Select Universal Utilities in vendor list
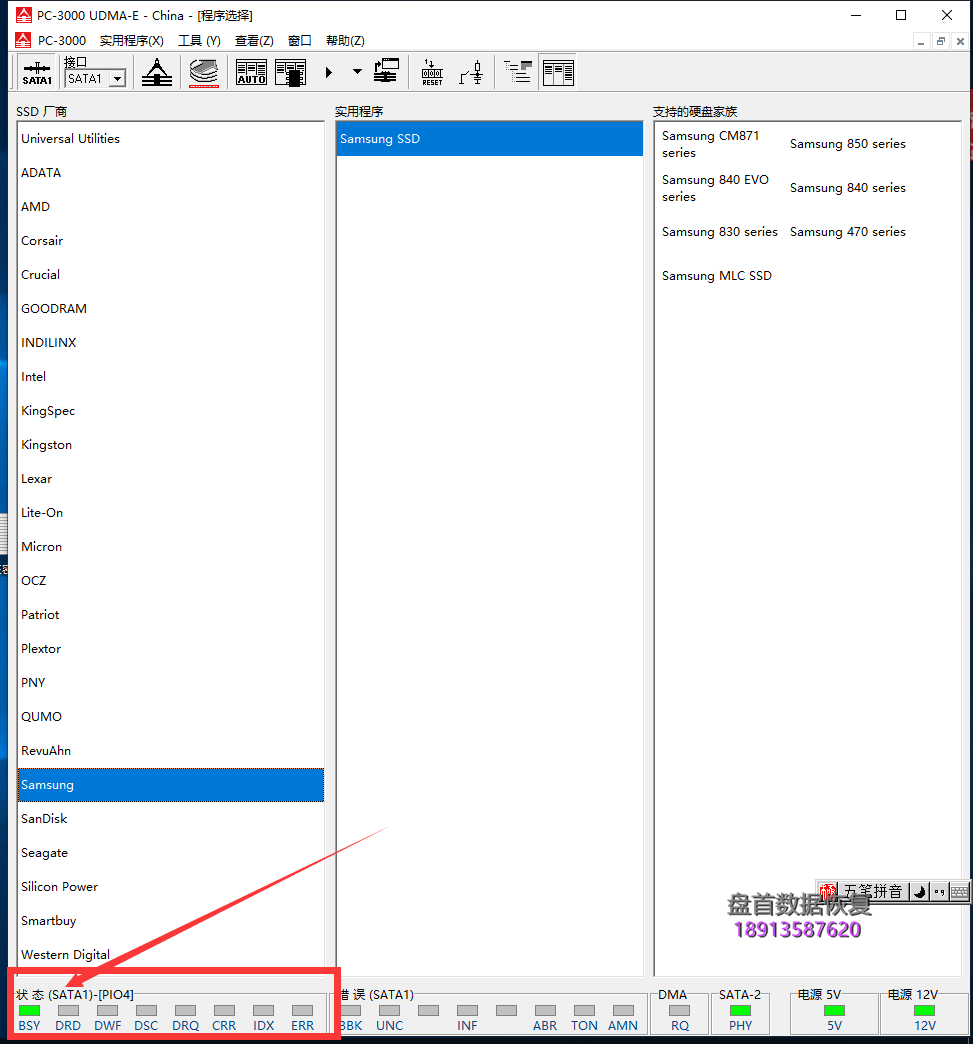Screen dimensions: 973x1044 point(171,138)
